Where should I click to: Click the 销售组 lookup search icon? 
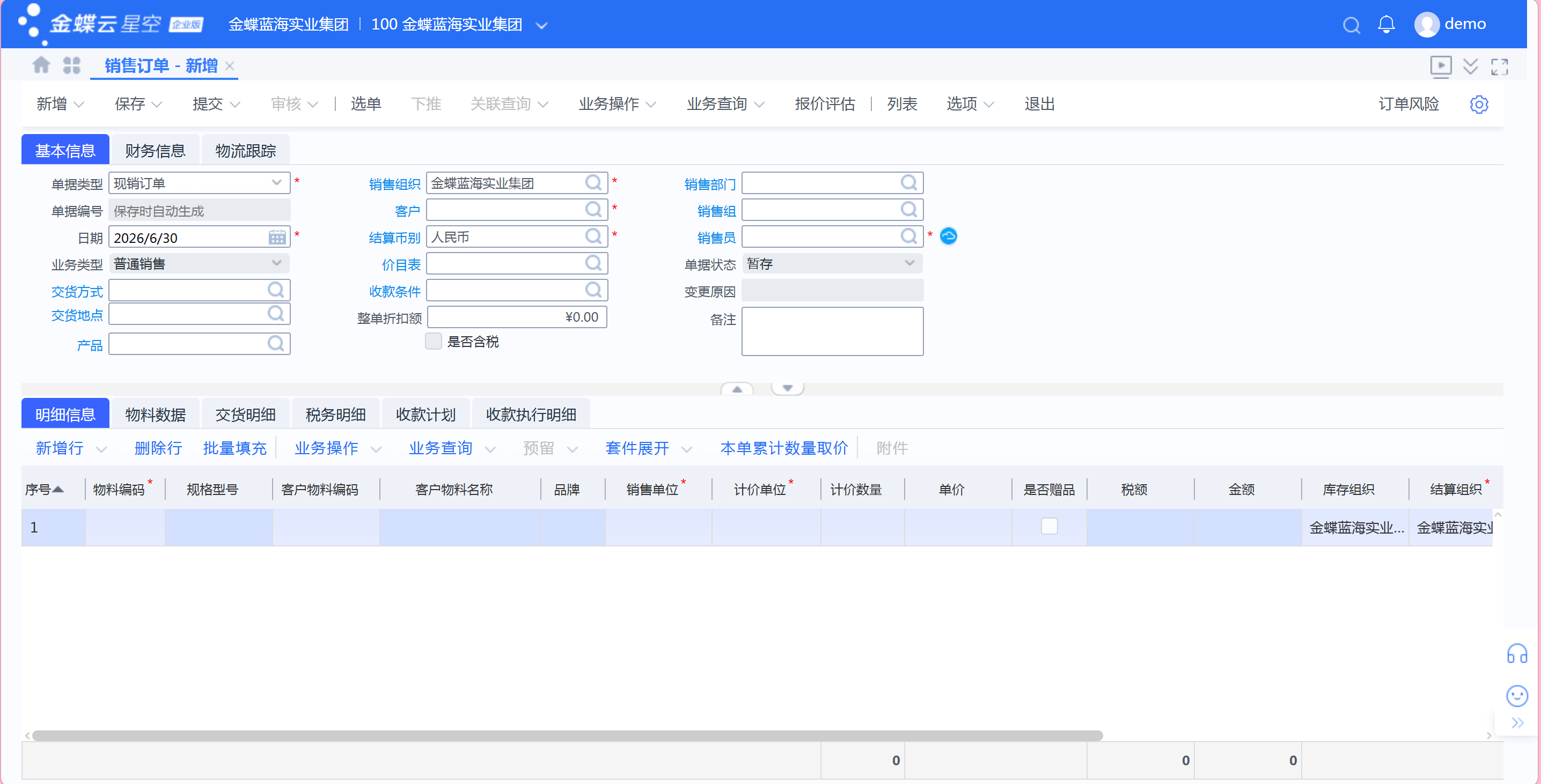coord(909,209)
